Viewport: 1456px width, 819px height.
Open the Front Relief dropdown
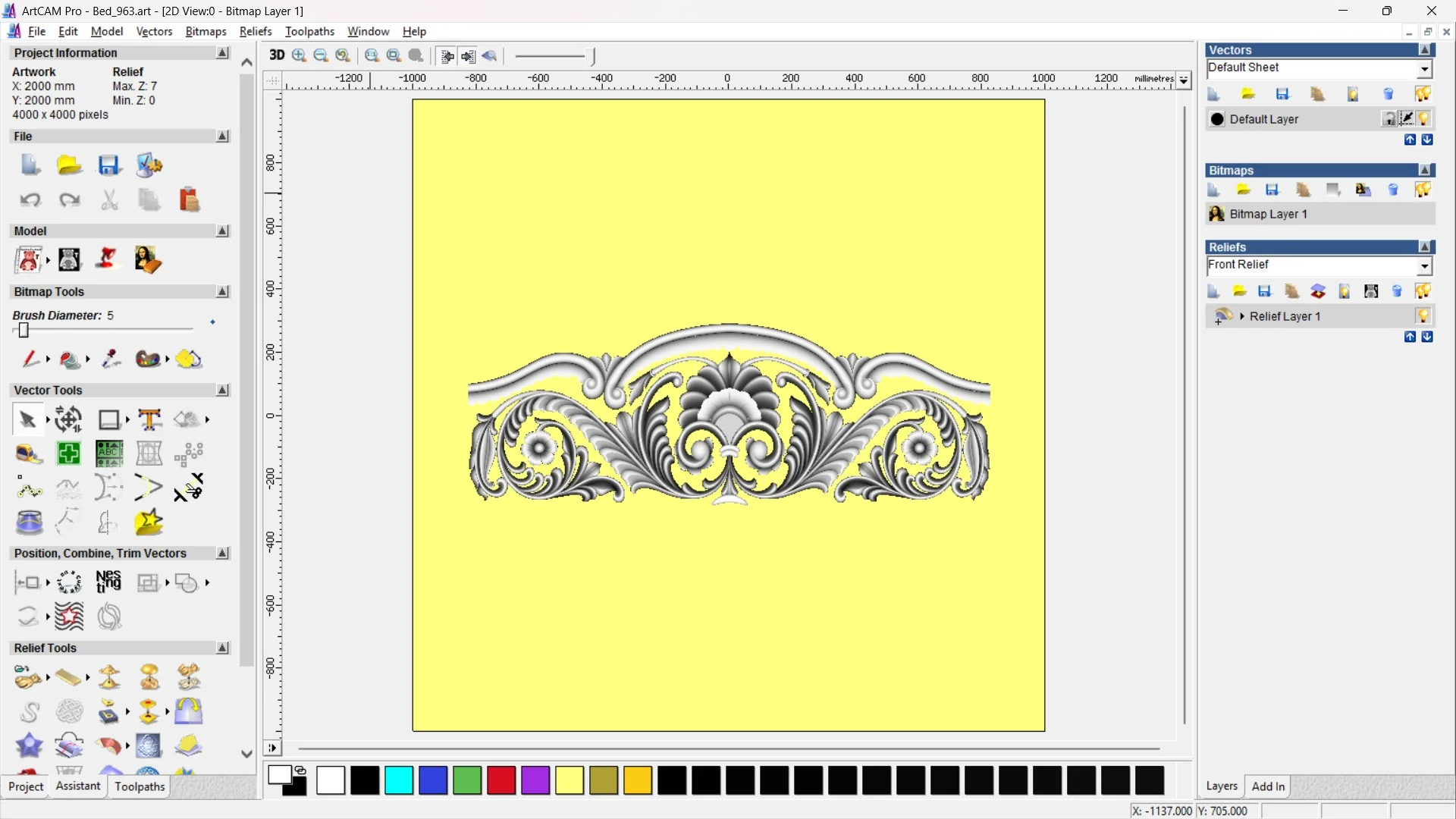coord(1424,265)
